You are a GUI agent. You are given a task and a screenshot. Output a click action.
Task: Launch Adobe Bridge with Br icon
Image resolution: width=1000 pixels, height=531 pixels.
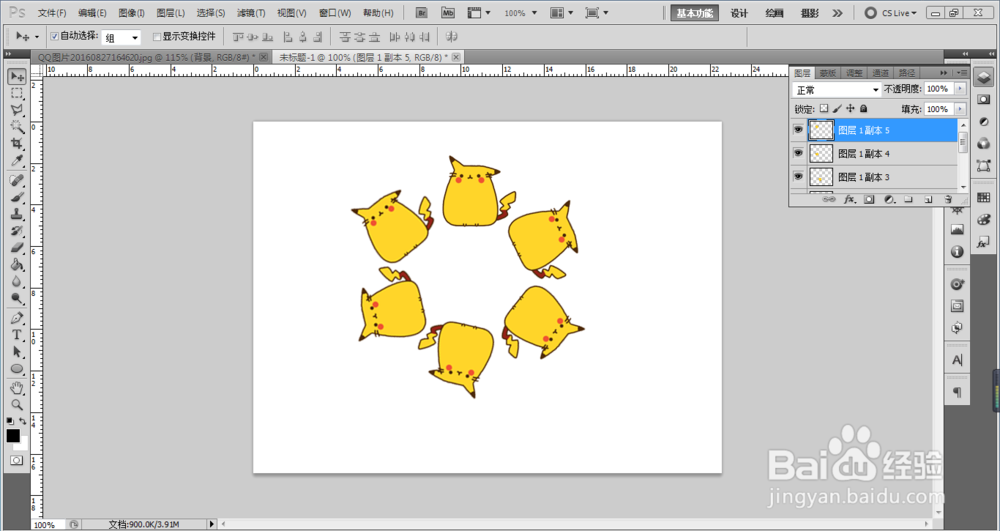[422, 13]
